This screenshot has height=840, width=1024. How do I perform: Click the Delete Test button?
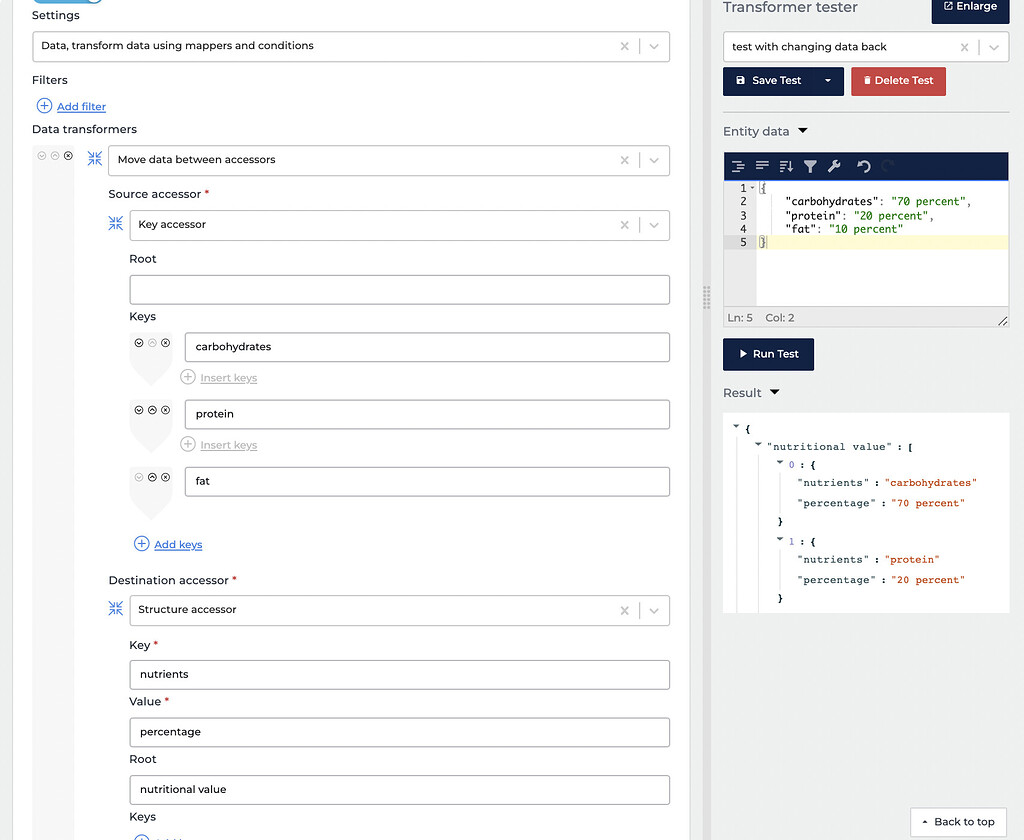pos(898,81)
